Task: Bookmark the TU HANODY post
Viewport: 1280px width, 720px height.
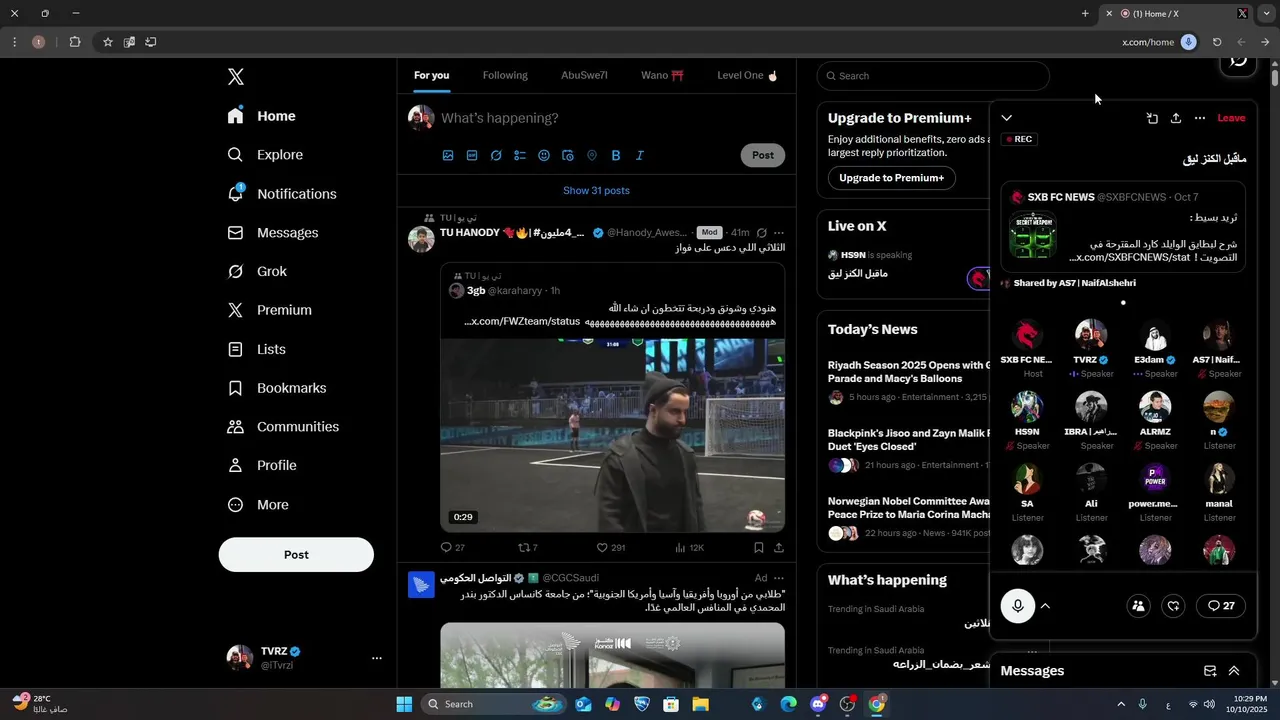Action: pos(759,548)
